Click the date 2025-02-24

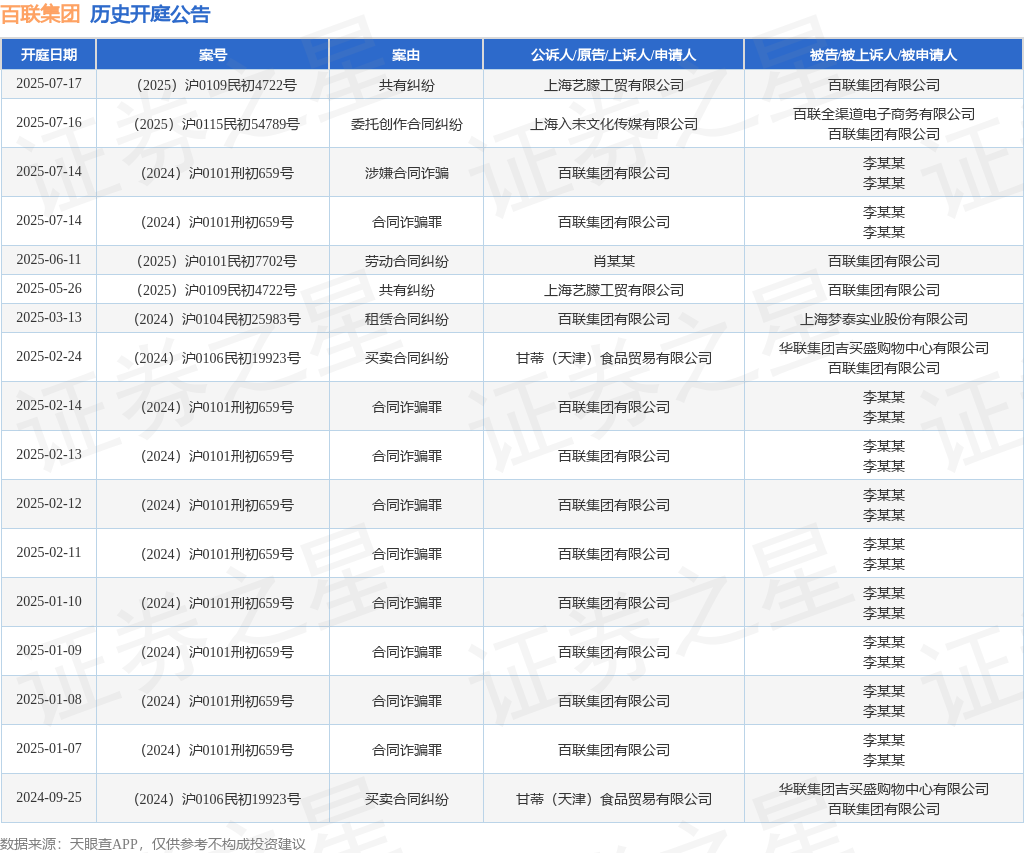point(49,357)
